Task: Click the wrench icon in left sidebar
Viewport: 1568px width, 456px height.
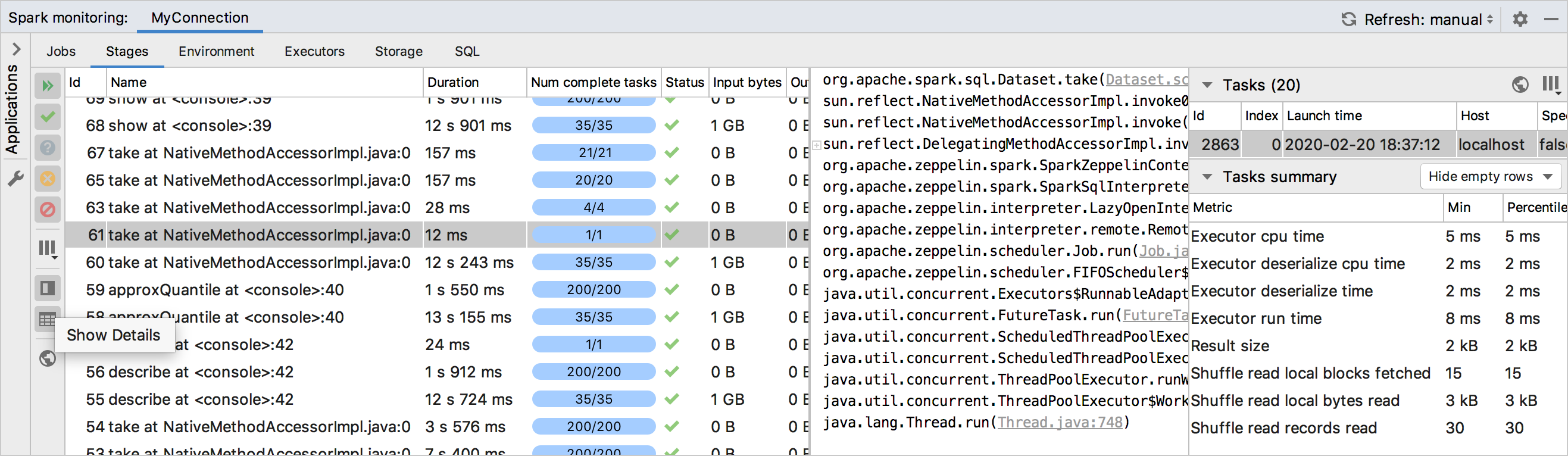Action: (15, 179)
